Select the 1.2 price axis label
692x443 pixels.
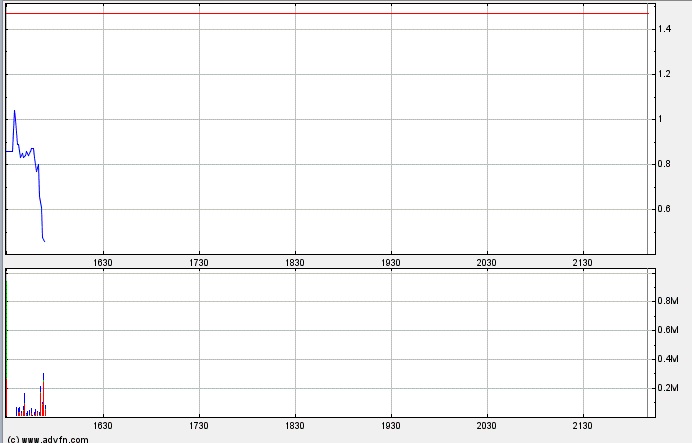tap(664, 75)
